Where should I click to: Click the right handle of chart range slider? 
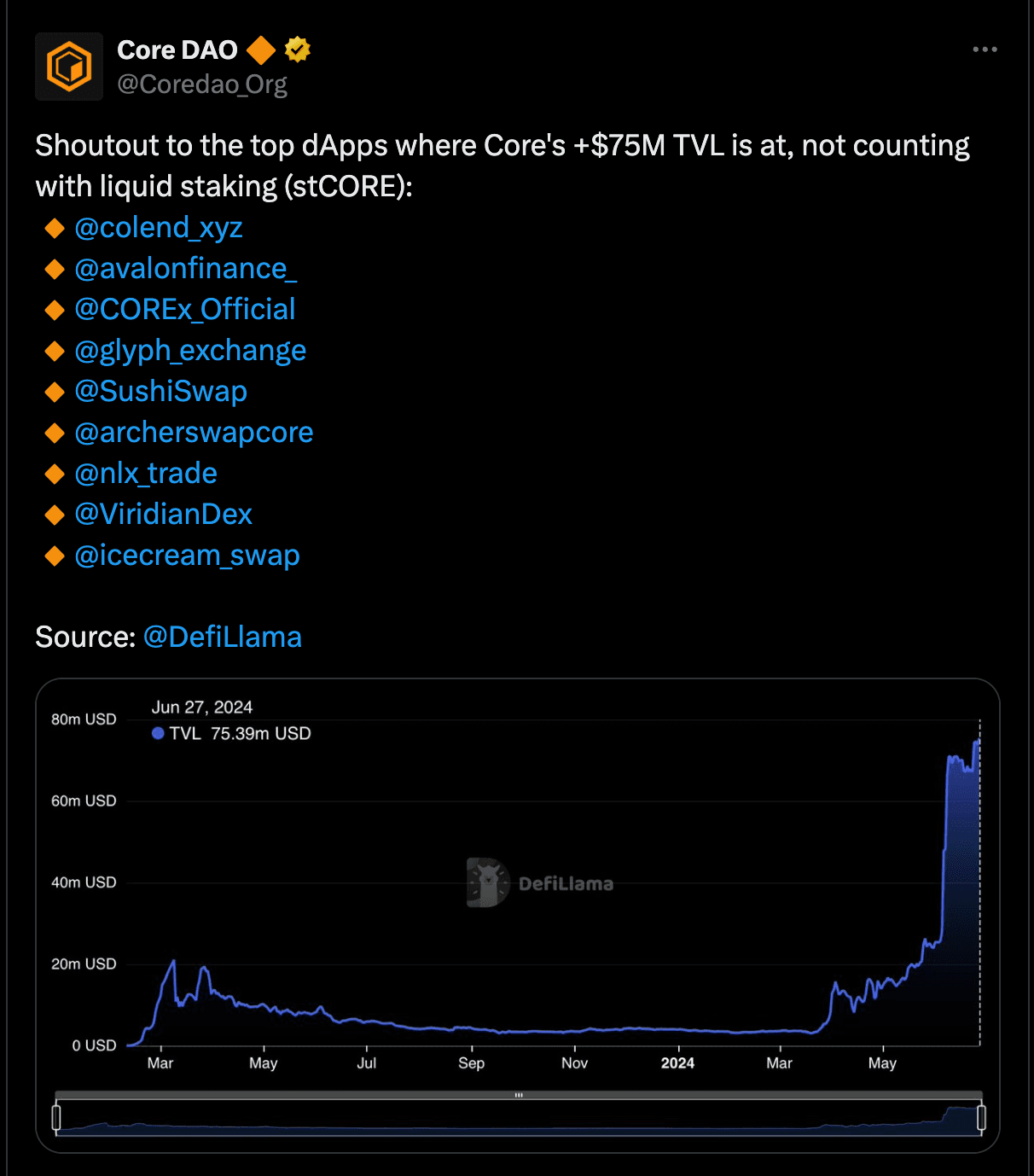(981, 1117)
